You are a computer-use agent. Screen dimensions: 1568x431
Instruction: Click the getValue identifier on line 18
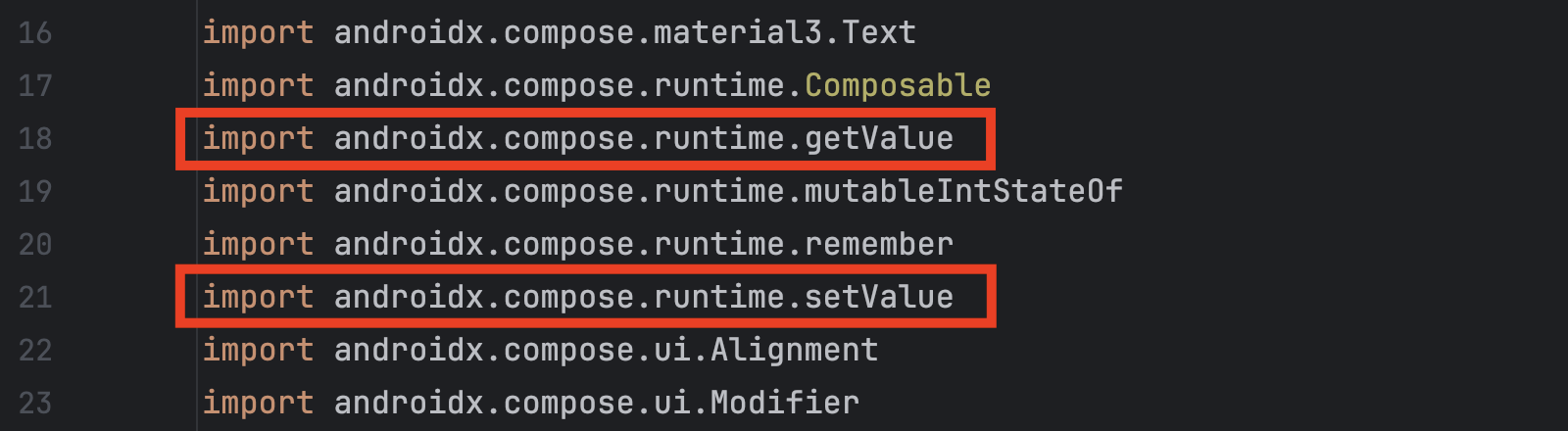tap(879, 139)
